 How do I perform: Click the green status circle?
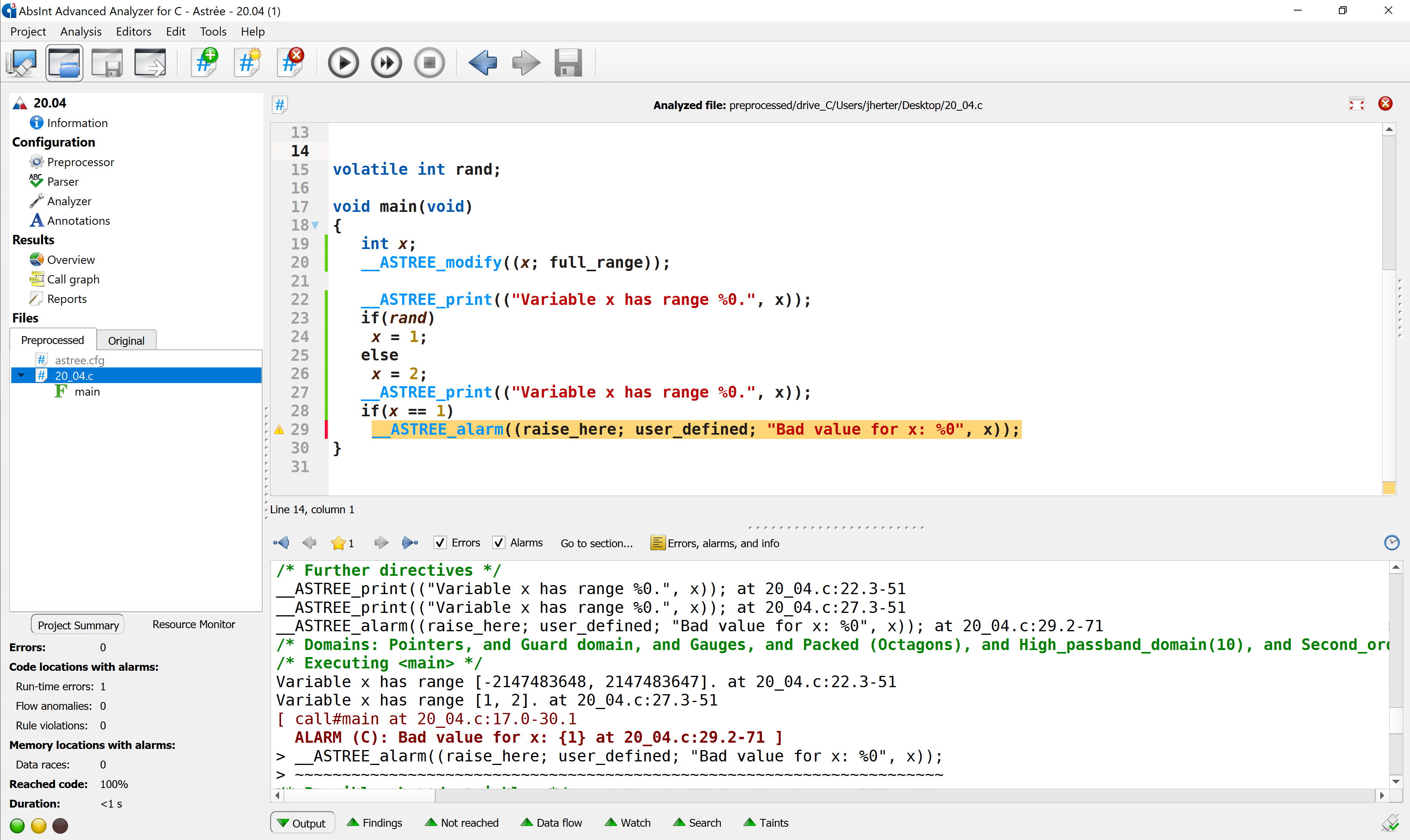[18, 826]
